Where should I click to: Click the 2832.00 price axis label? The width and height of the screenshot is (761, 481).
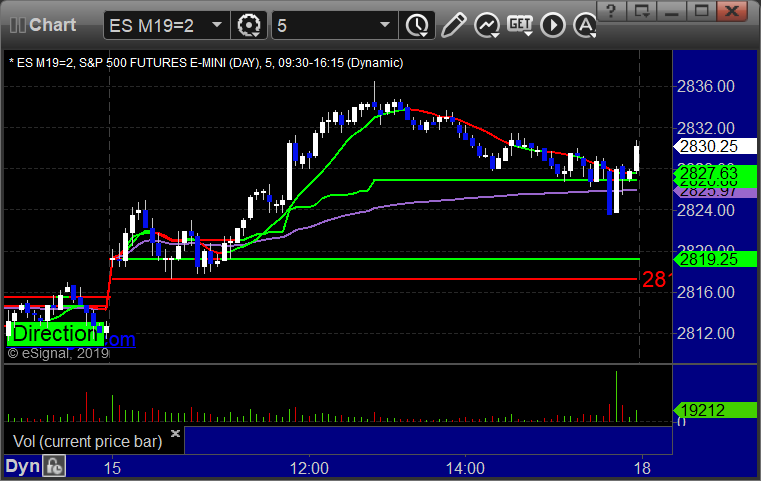pos(706,128)
